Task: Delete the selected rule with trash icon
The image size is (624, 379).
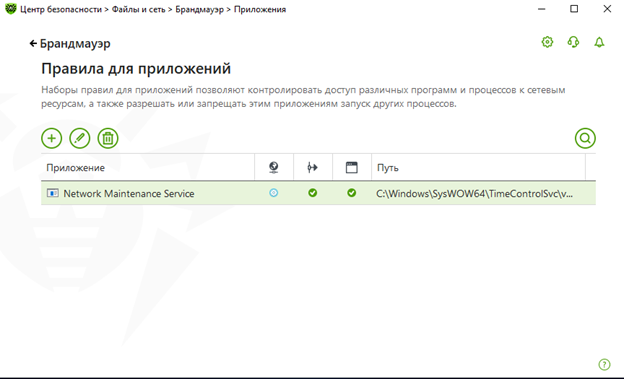Action: tap(108, 138)
